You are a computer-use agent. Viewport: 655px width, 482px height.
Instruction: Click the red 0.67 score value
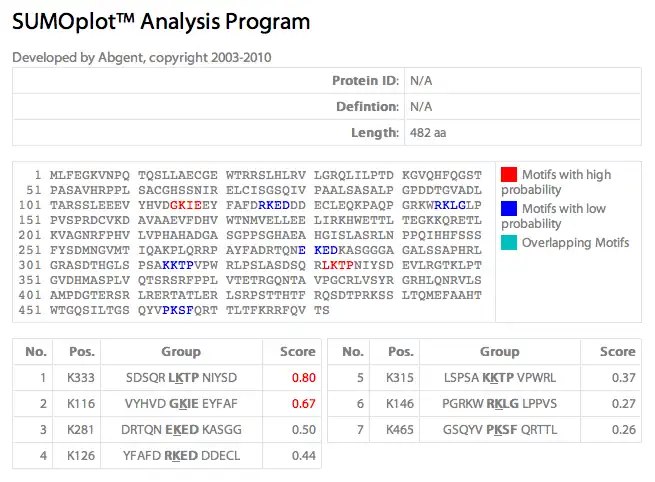(x=302, y=404)
